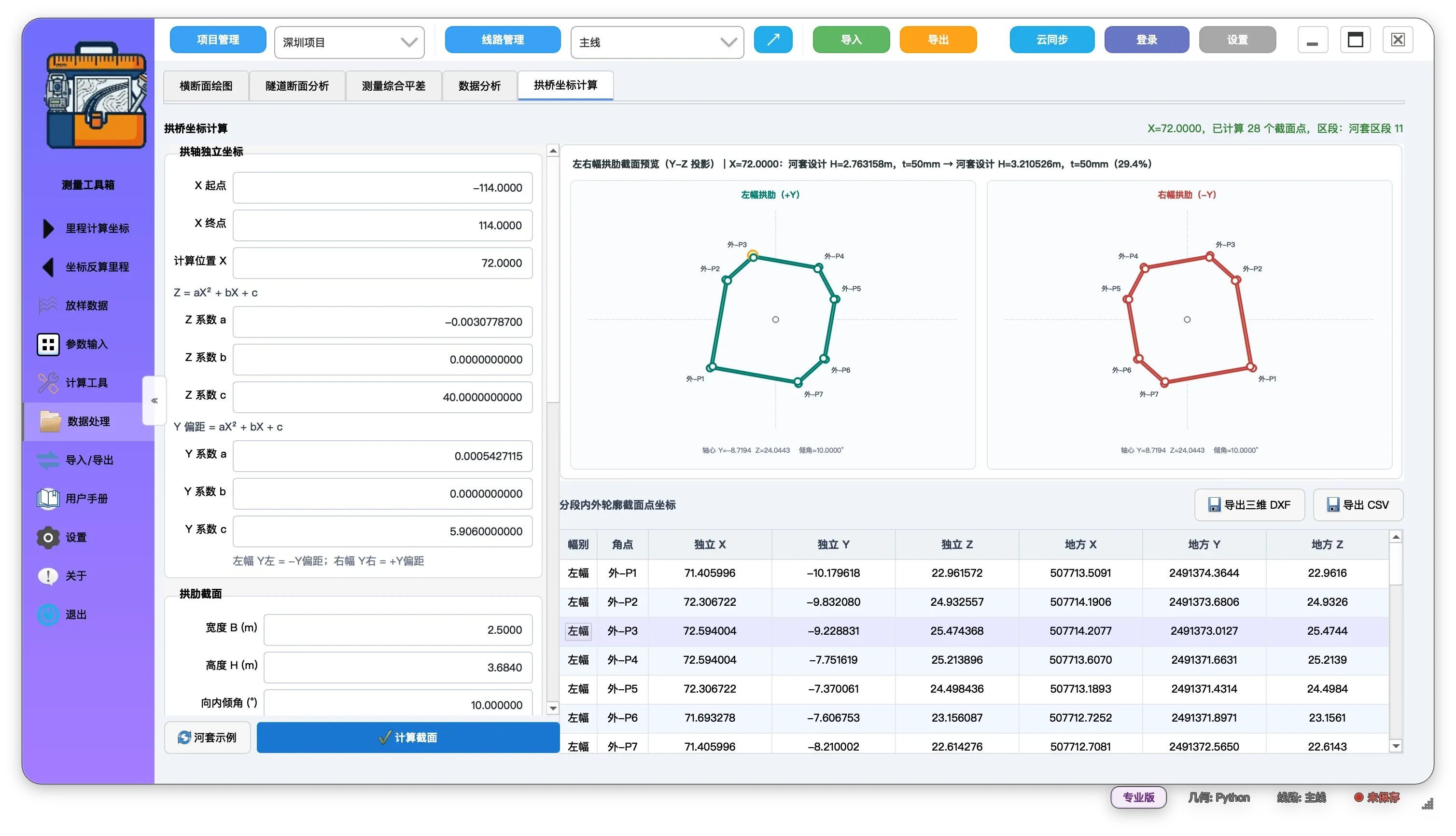Open 放样数据 sidebar item

[88, 306]
